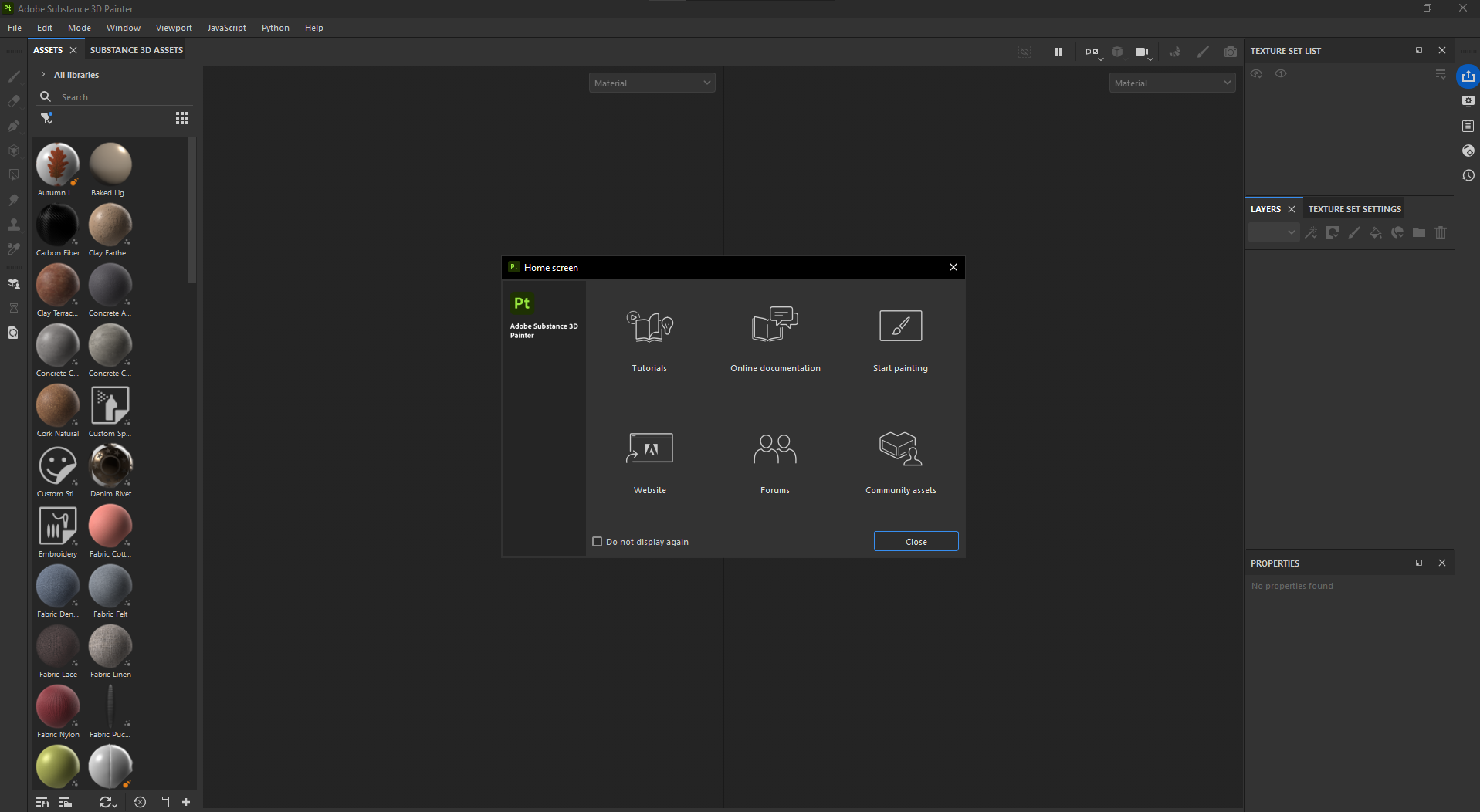The height and width of the screenshot is (812, 1480).
Task: Open the Edit menu
Action: [45, 28]
